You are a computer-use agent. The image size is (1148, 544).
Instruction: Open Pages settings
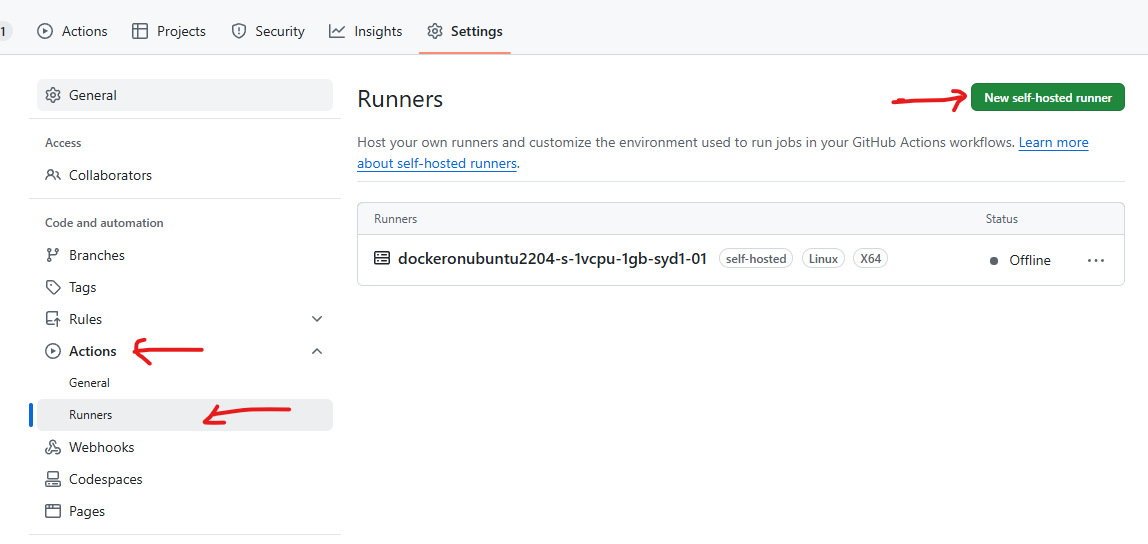(184, 511)
